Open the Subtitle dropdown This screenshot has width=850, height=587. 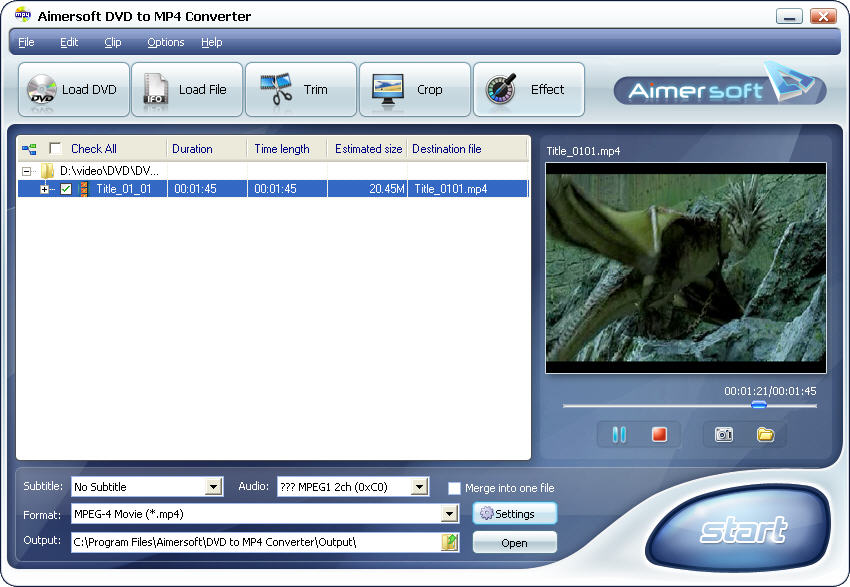coord(214,487)
